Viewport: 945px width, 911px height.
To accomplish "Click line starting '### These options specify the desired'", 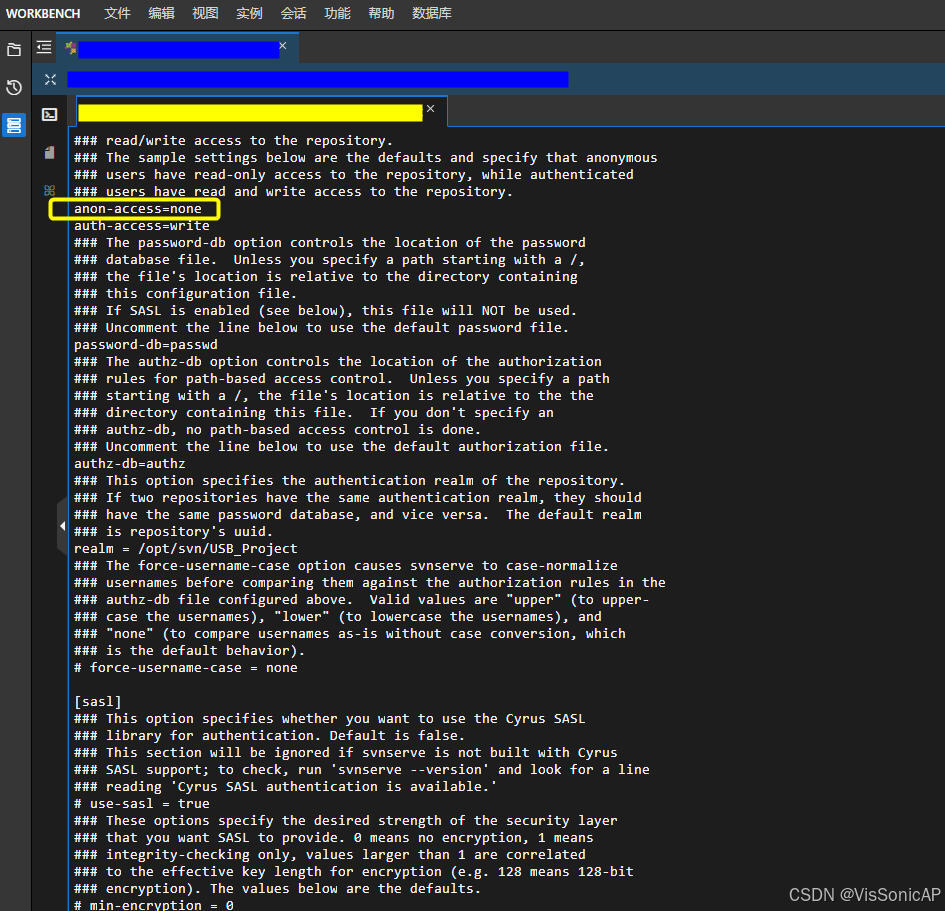I will click(x=345, y=821).
